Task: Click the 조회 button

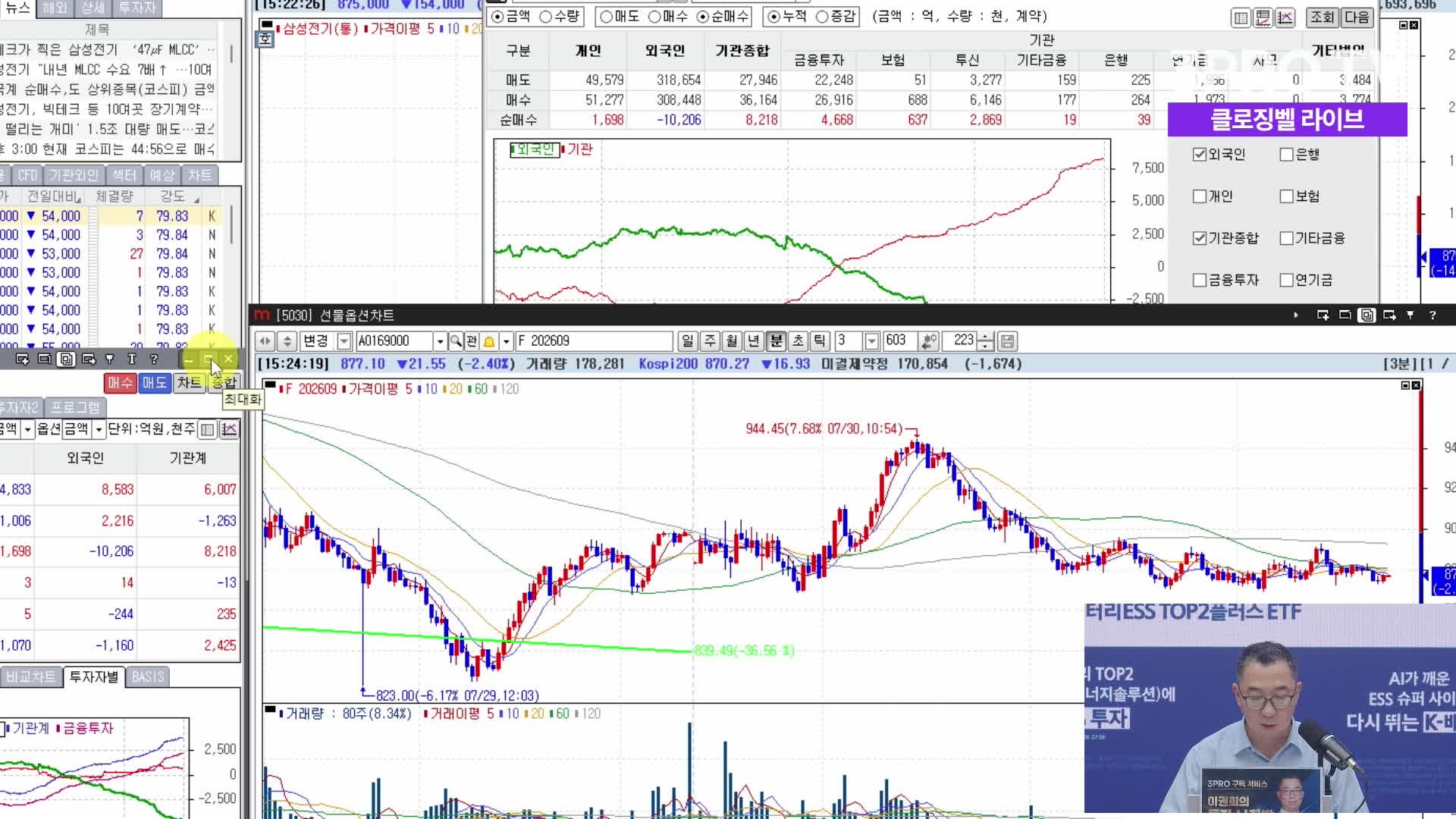Action: coord(1323,17)
